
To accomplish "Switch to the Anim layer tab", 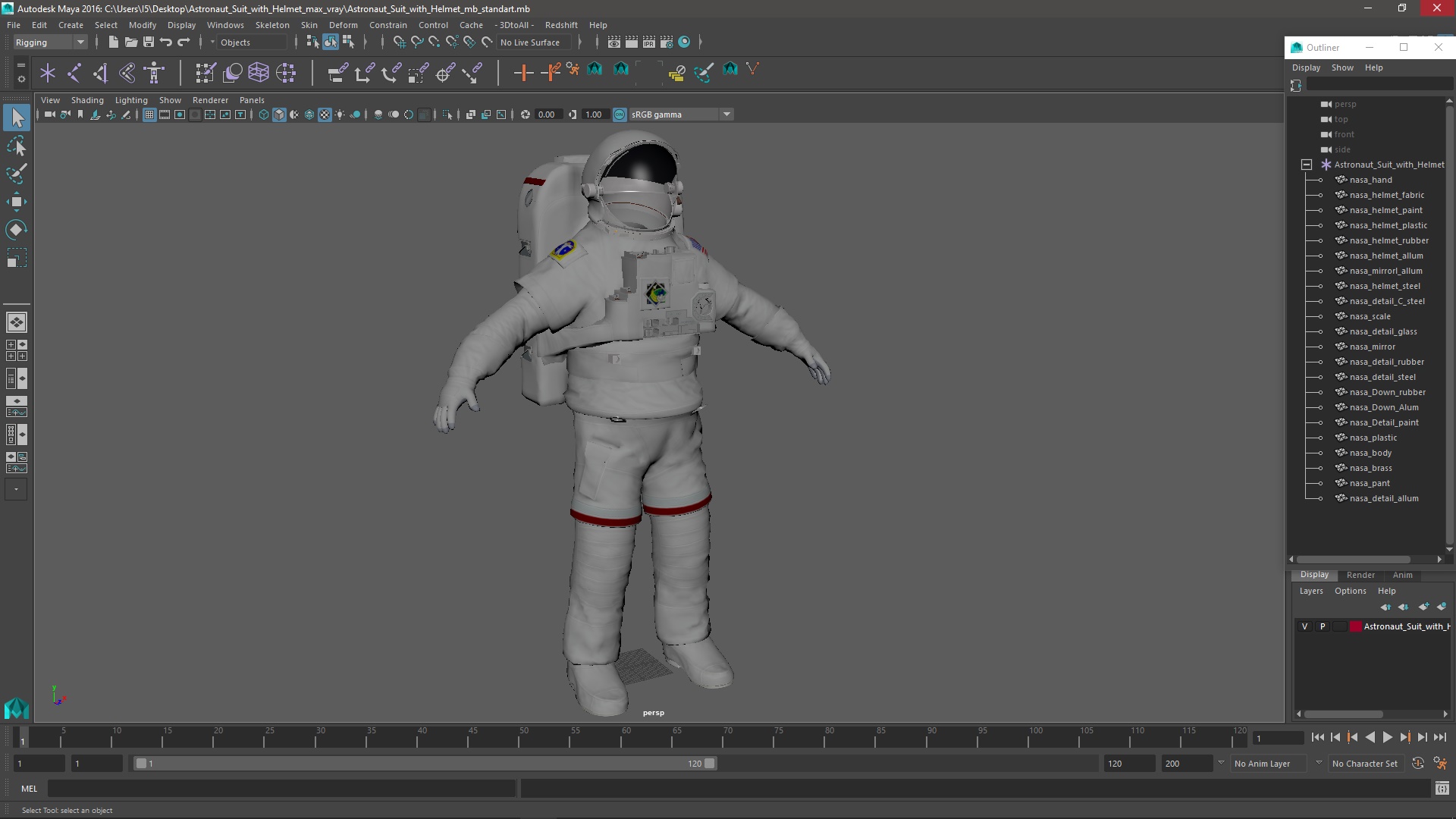I will (x=1402, y=575).
